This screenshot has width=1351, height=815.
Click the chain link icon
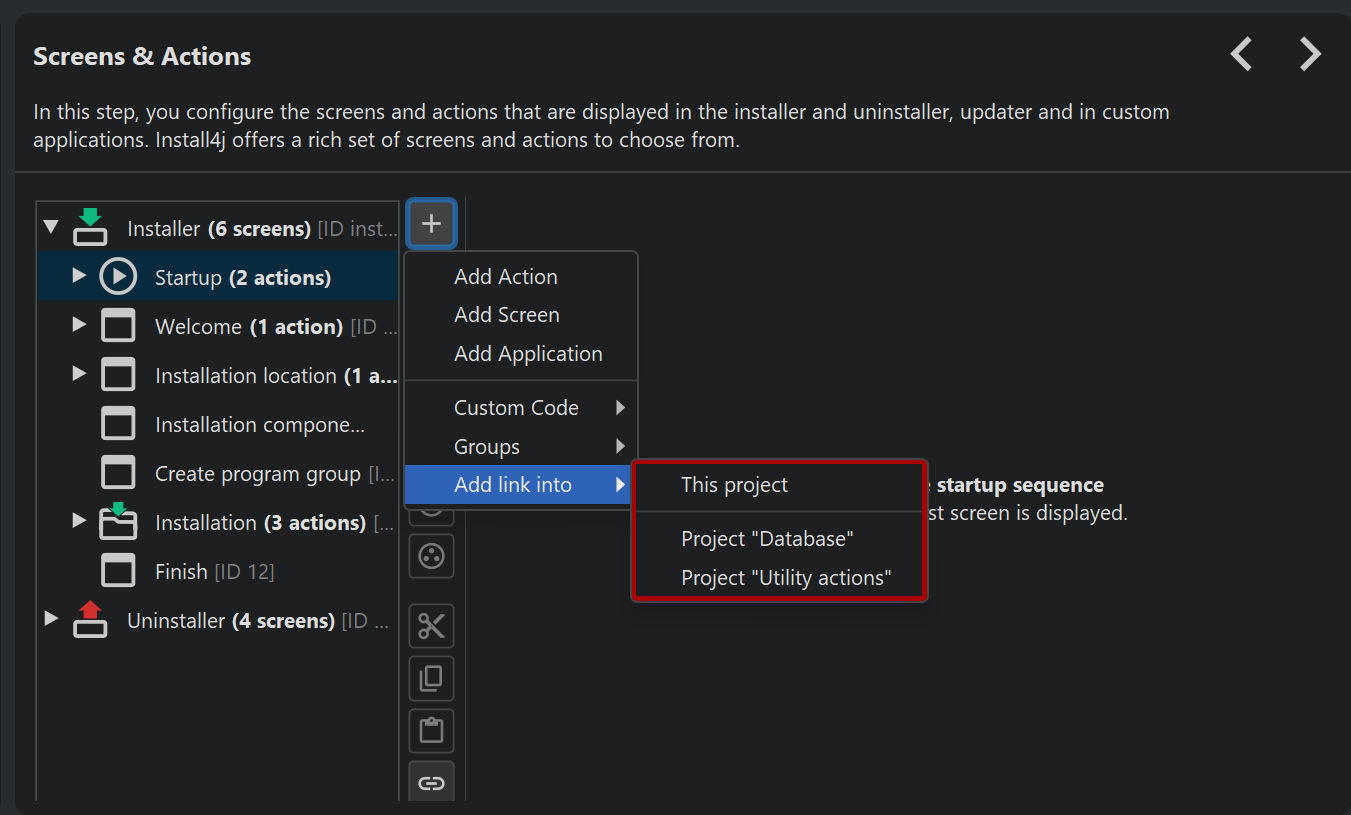[431, 782]
